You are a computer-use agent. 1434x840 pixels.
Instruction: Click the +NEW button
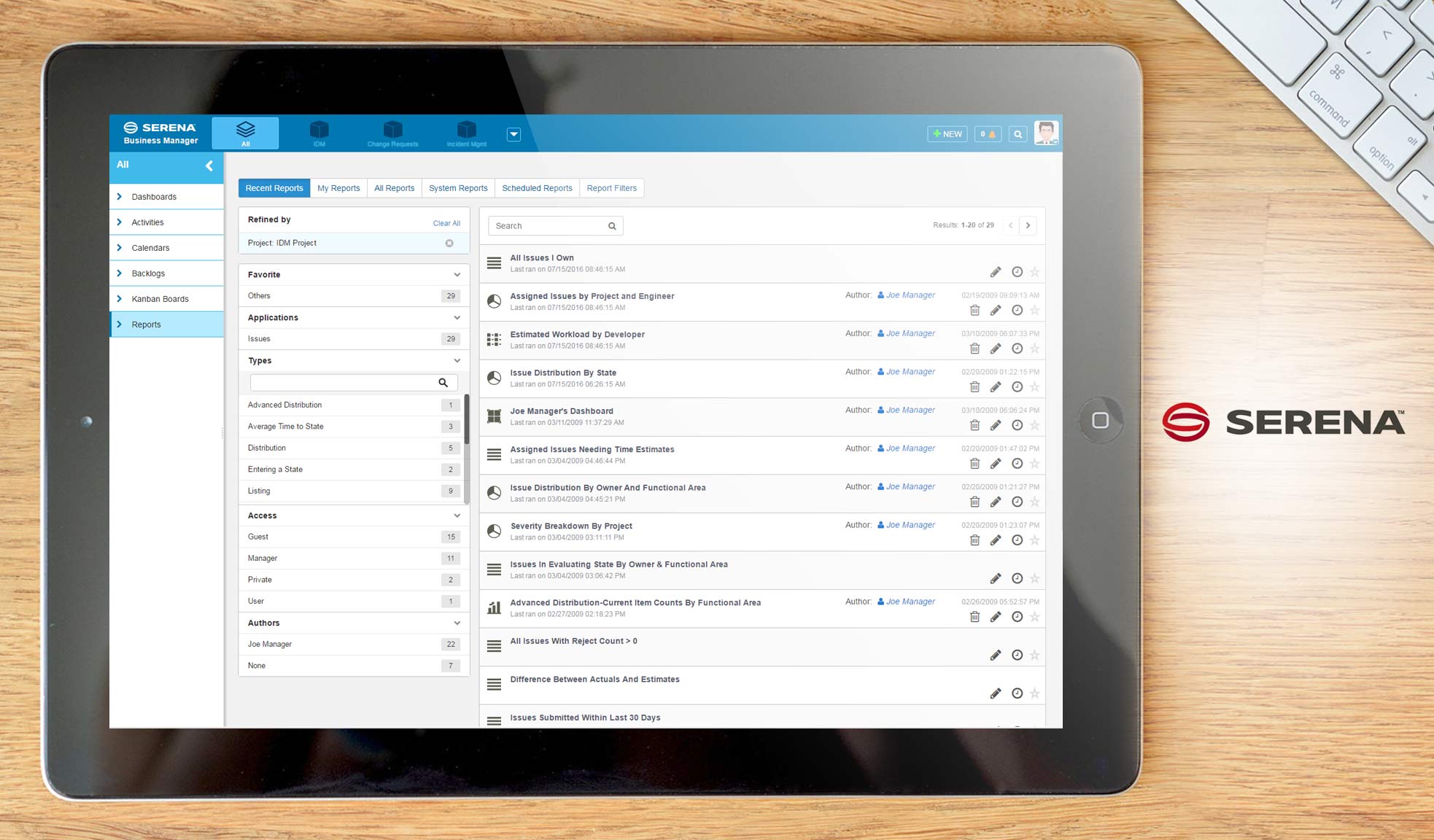click(x=946, y=133)
